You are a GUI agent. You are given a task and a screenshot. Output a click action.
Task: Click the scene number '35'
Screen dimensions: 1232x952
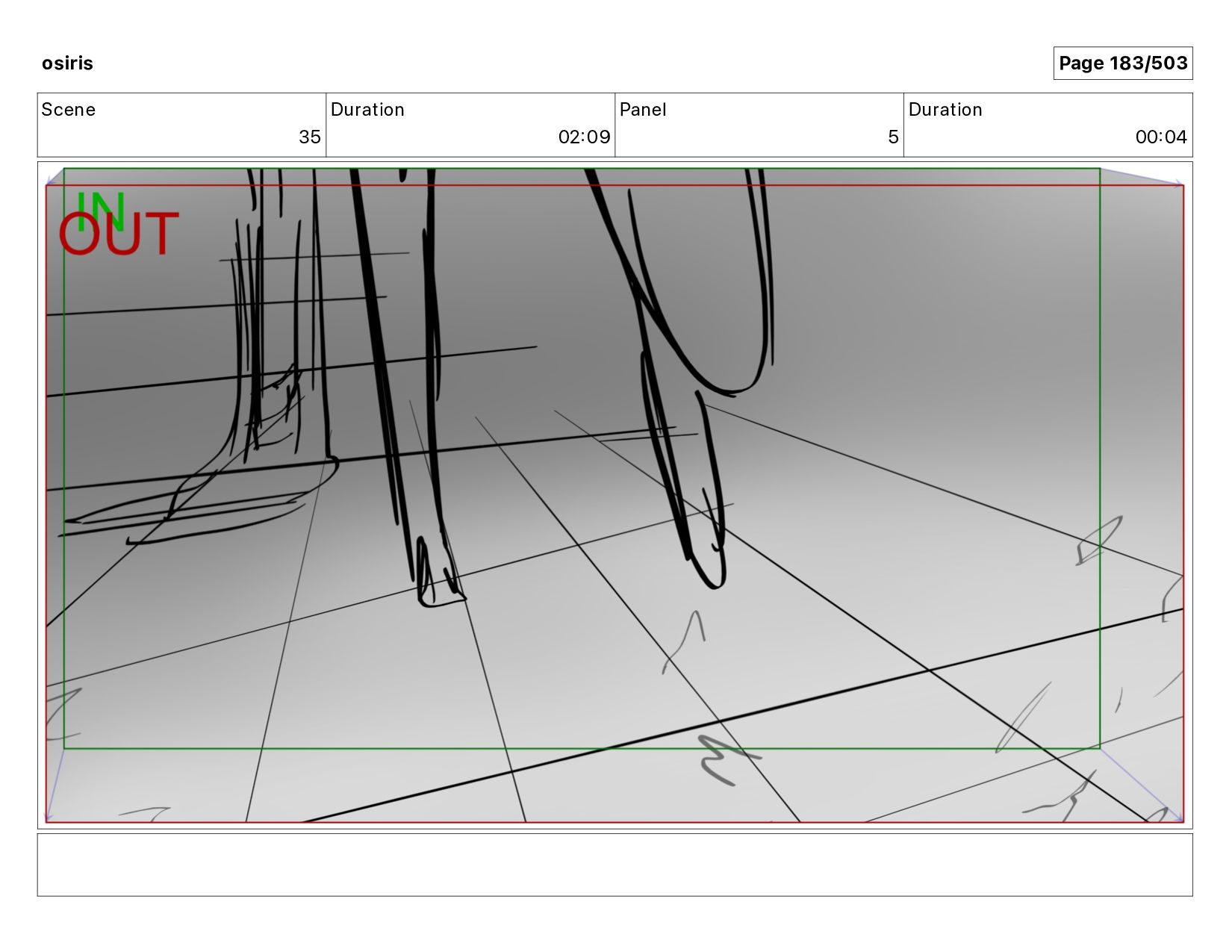click(309, 137)
